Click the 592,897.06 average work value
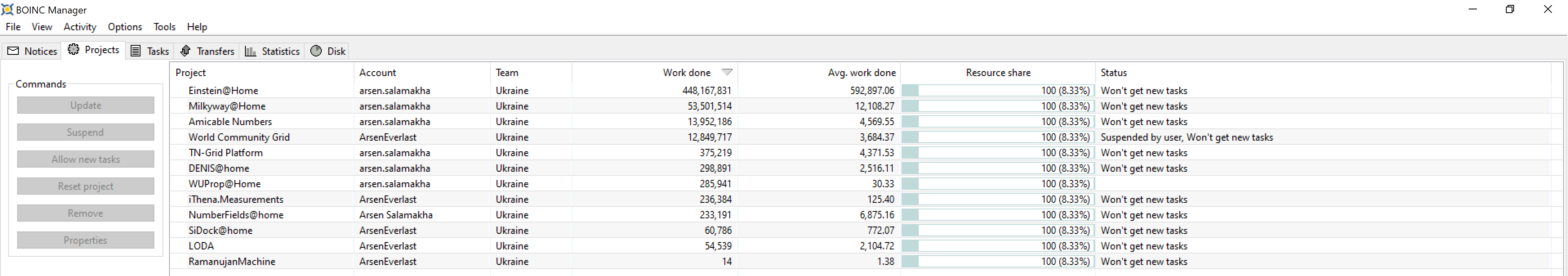Screen dimensions: 1568x276 point(872,91)
